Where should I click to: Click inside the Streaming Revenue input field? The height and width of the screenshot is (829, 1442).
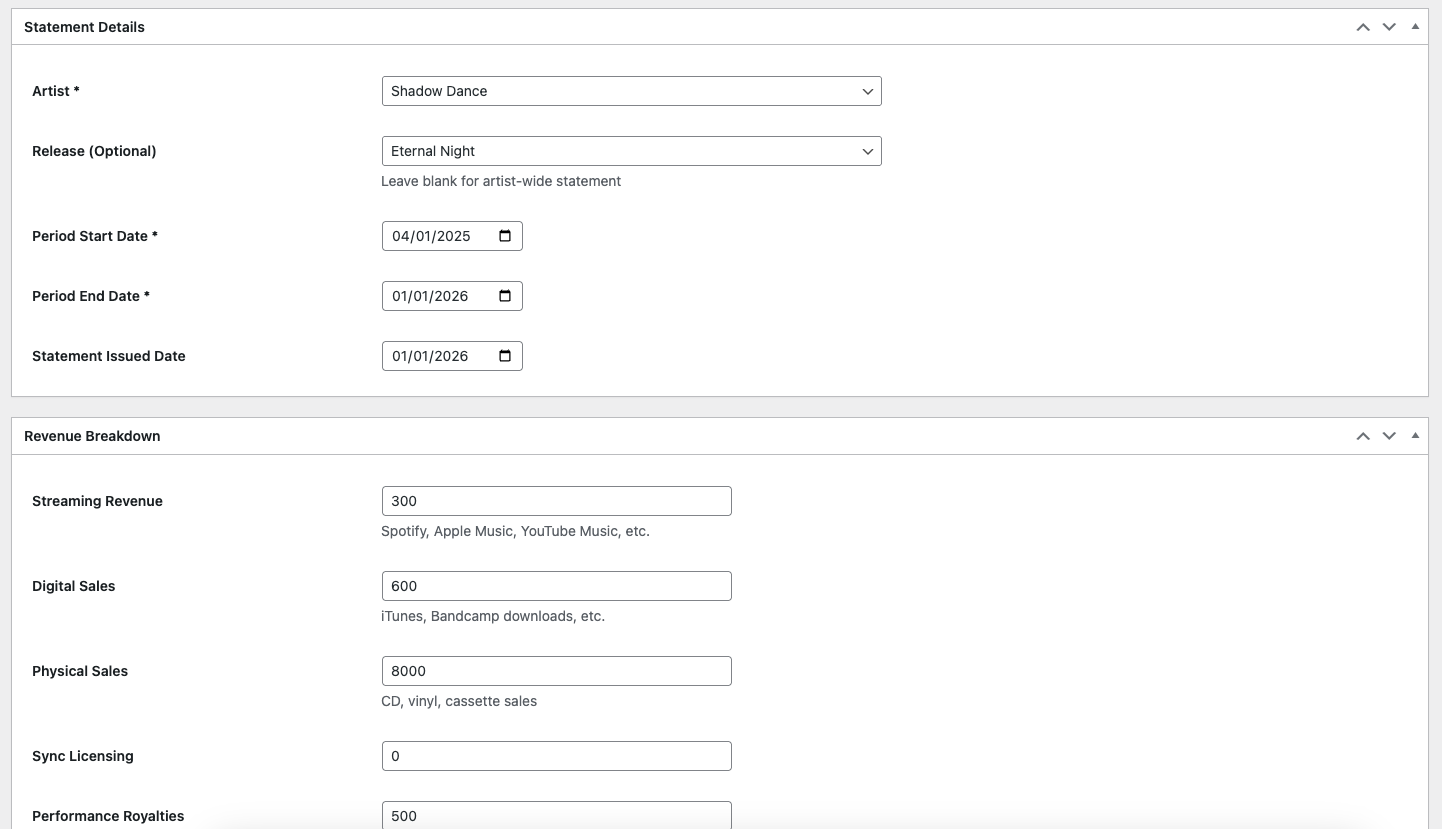pyautogui.click(x=556, y=501)
